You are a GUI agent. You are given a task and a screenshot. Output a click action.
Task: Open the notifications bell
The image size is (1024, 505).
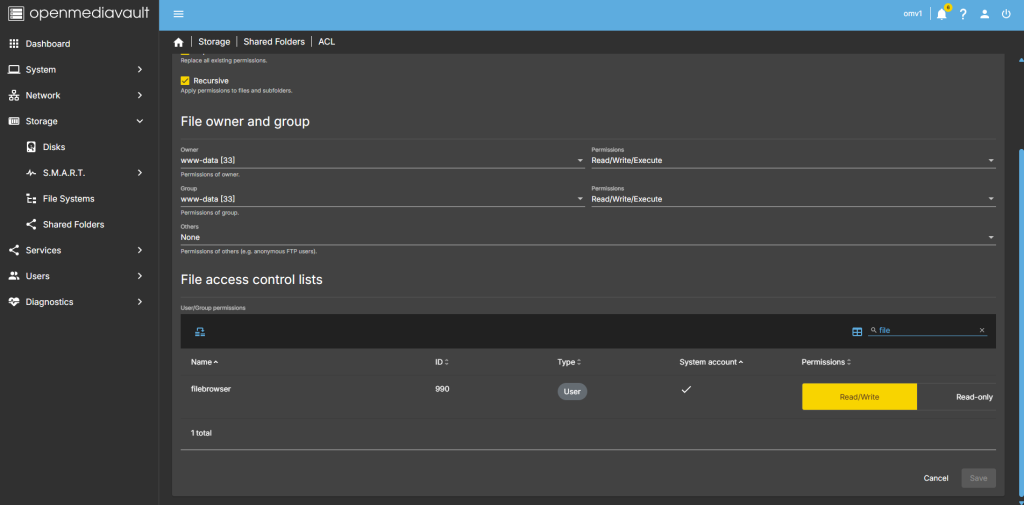tap(941, 14)
